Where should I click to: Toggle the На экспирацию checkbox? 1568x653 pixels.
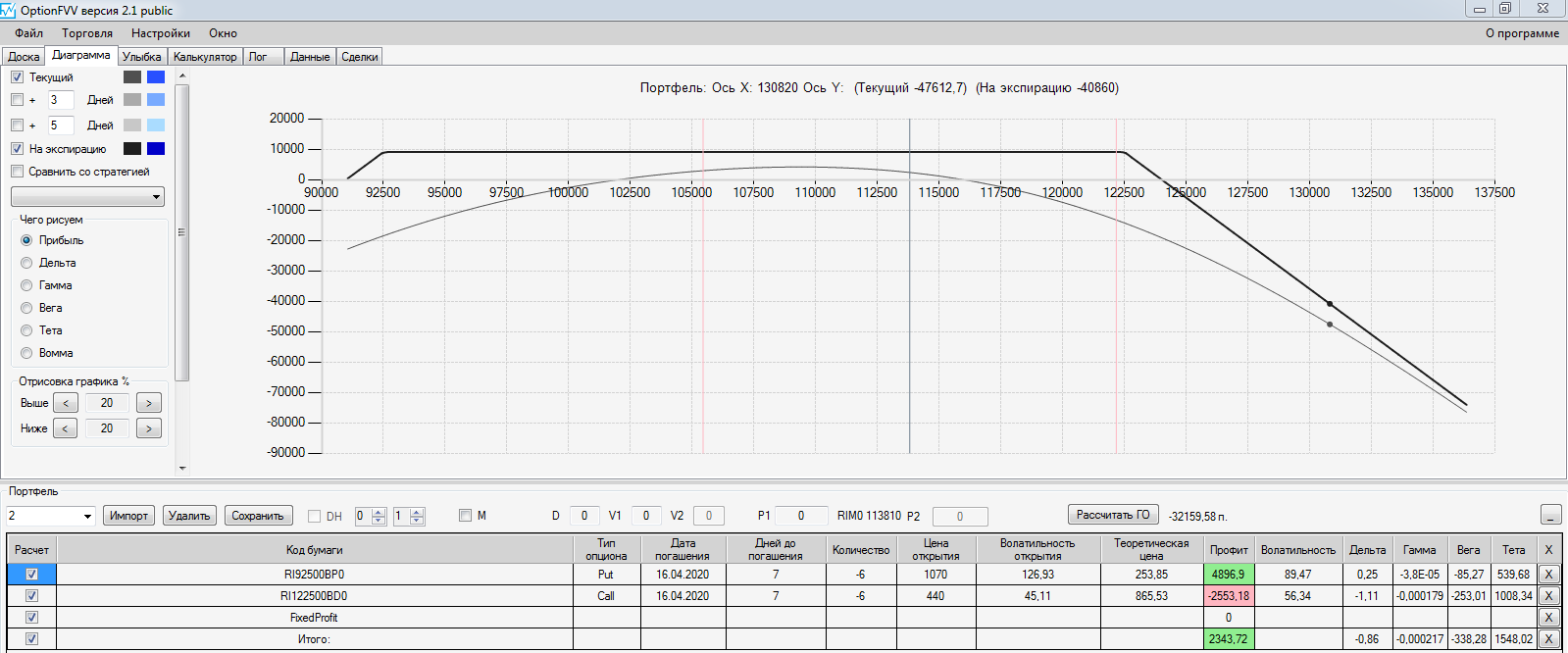(17, 149)
